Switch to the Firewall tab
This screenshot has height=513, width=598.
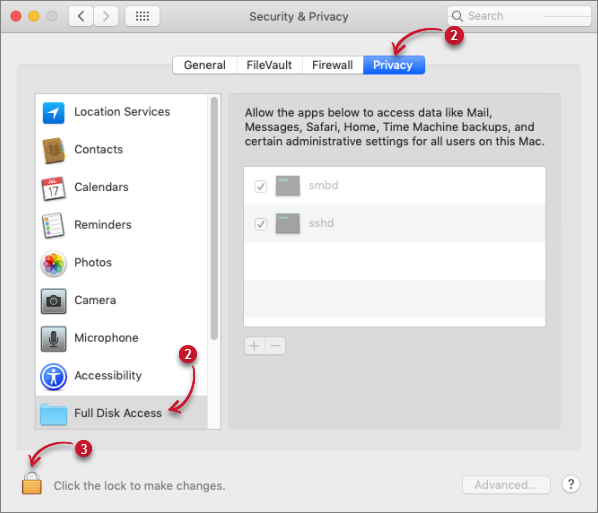tap(333, 65)
